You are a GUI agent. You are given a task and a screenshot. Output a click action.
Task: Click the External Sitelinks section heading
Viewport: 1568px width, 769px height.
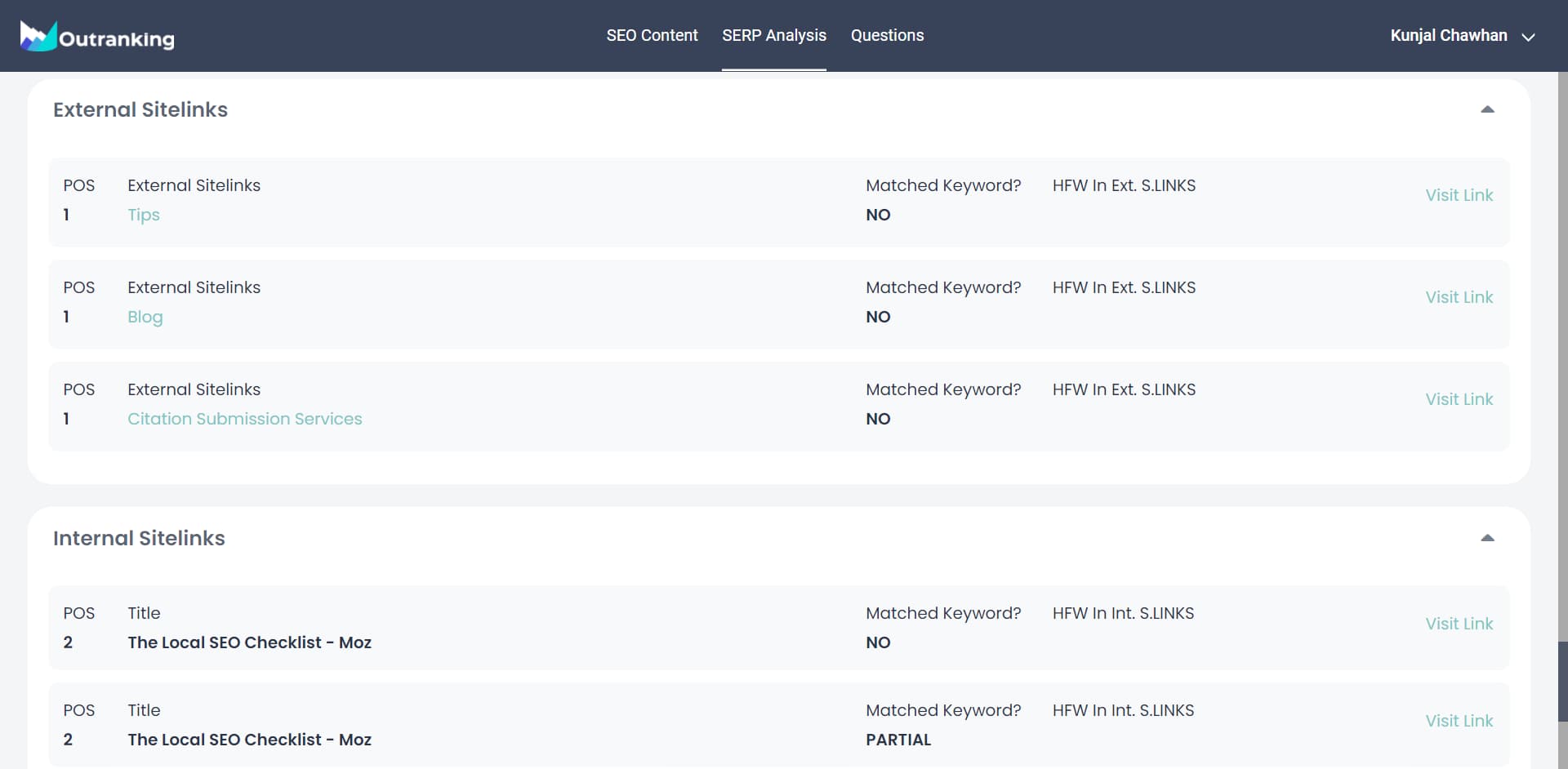click(140, 109)
